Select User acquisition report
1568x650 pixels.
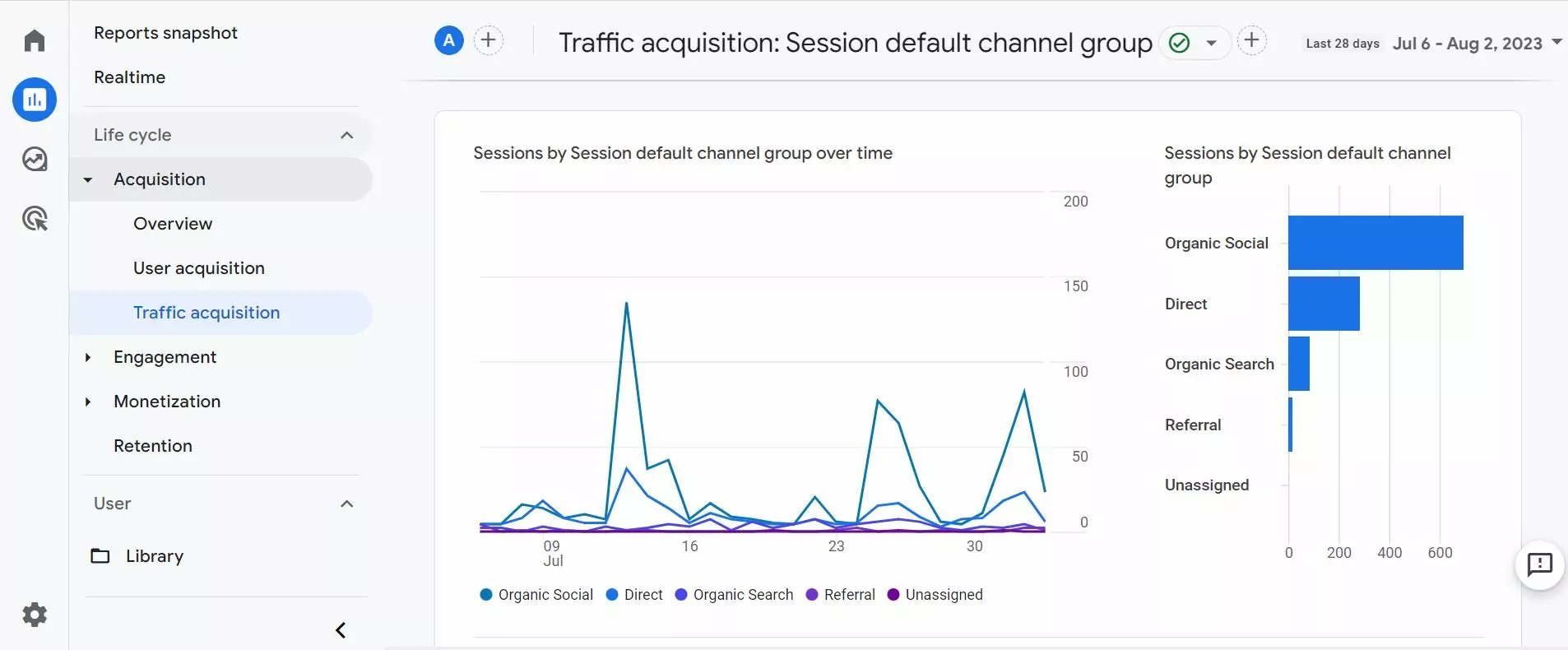coord(199,268)
